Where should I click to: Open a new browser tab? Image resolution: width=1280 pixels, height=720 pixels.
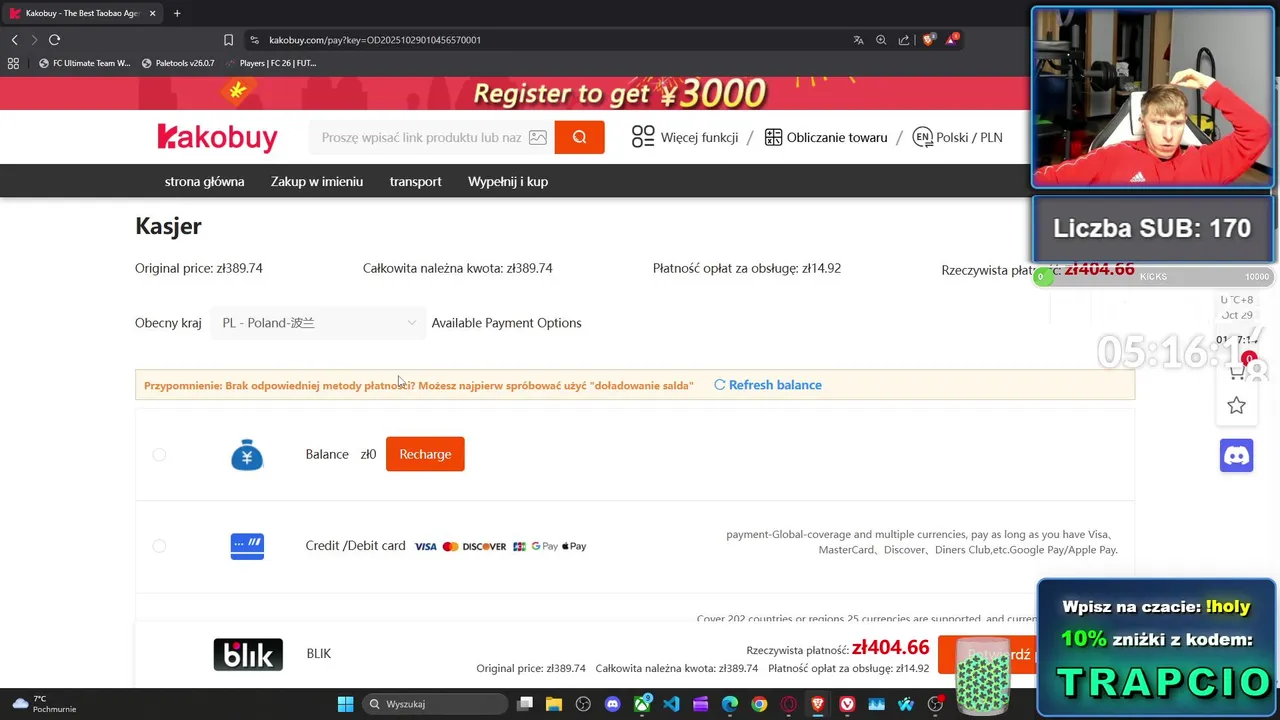click(x=177, y=13)
